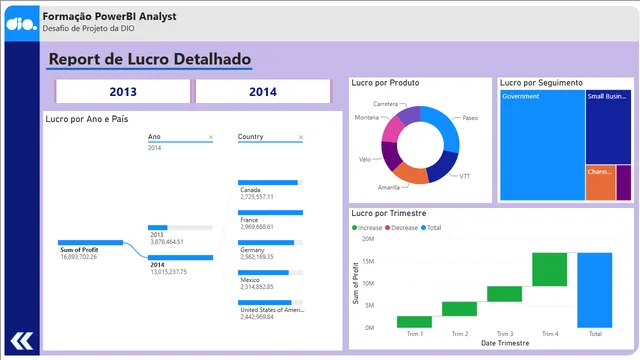Viewport: 640px width, 360px height.
Task: Click the Country level header label
Action: point(251,137)
